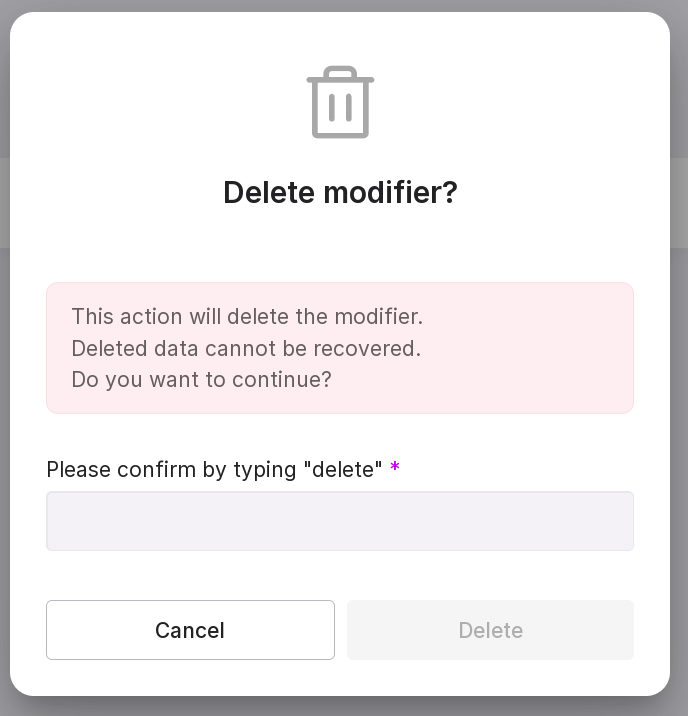This screenshot has height=716, width=688.
Task: Click the word "Cancel" on the outlined button
Action: 190,630
